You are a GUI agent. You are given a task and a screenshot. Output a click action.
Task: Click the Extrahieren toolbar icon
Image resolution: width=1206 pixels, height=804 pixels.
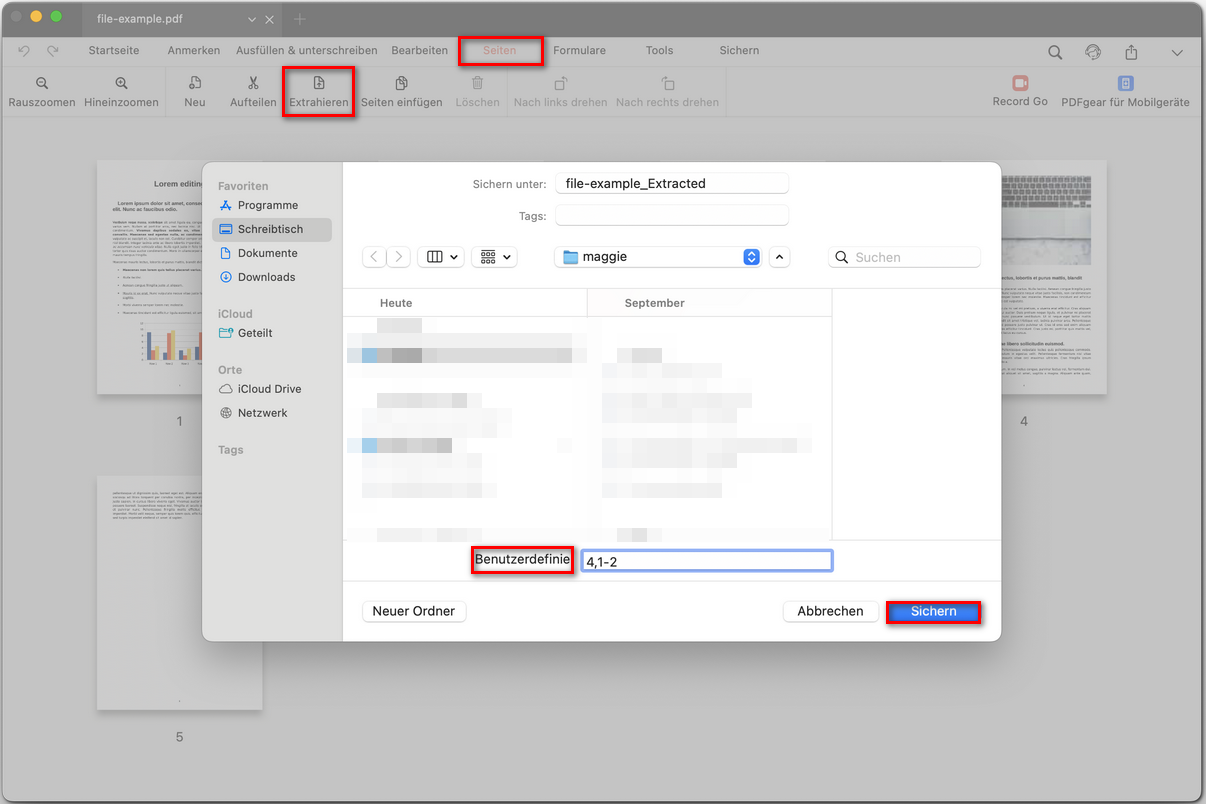[319, 84]
